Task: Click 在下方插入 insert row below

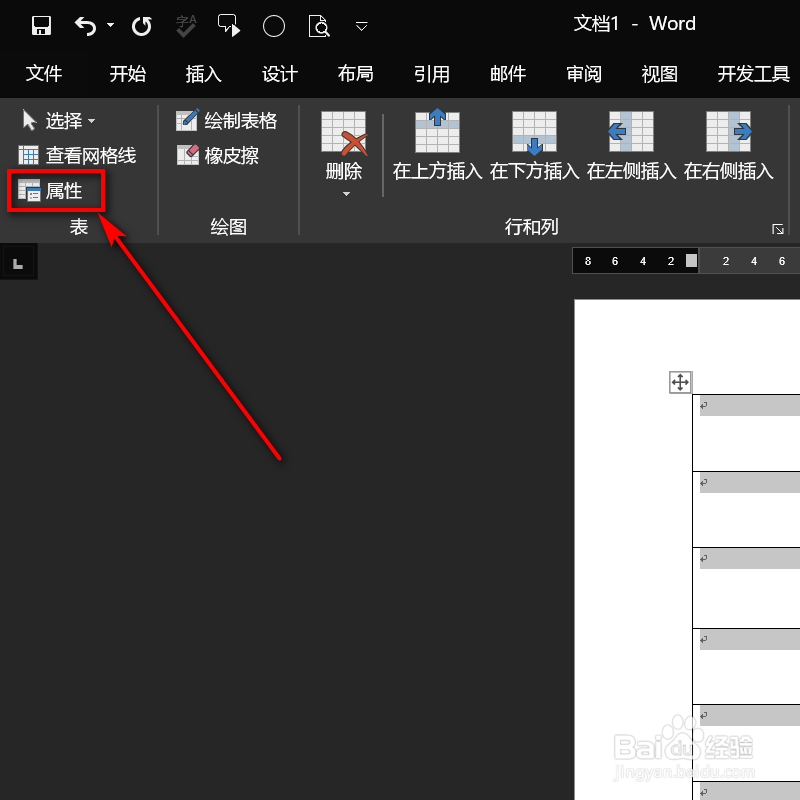Action: click(534, 146)
